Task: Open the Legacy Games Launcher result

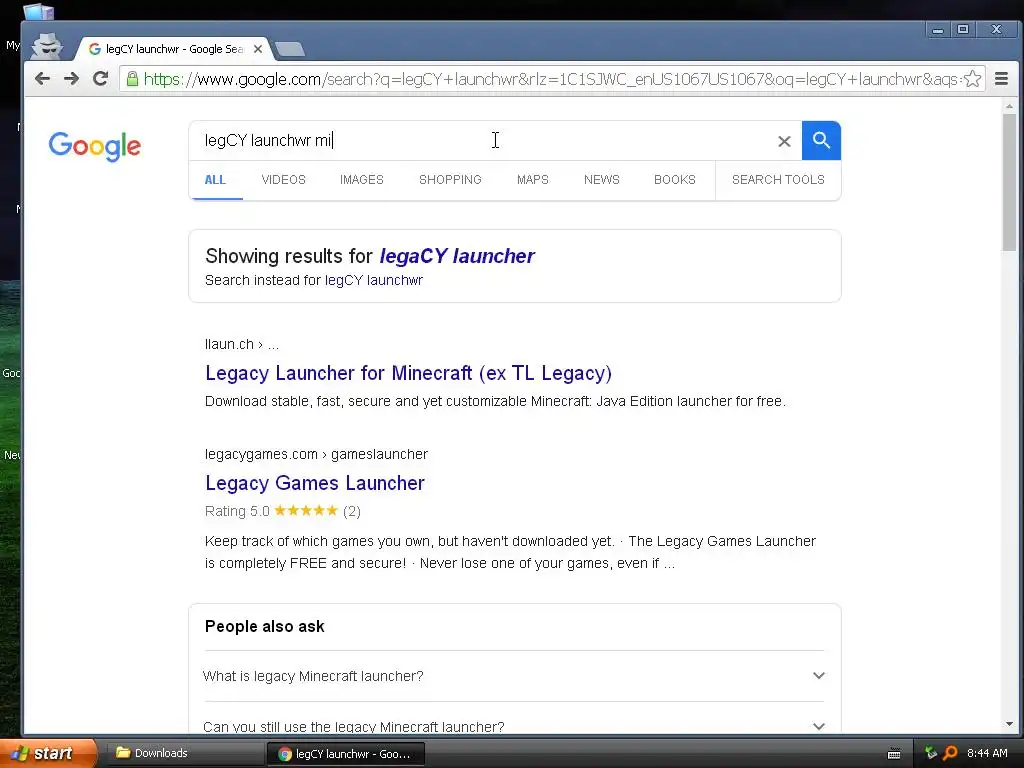Action: click(x=315, y=483)
